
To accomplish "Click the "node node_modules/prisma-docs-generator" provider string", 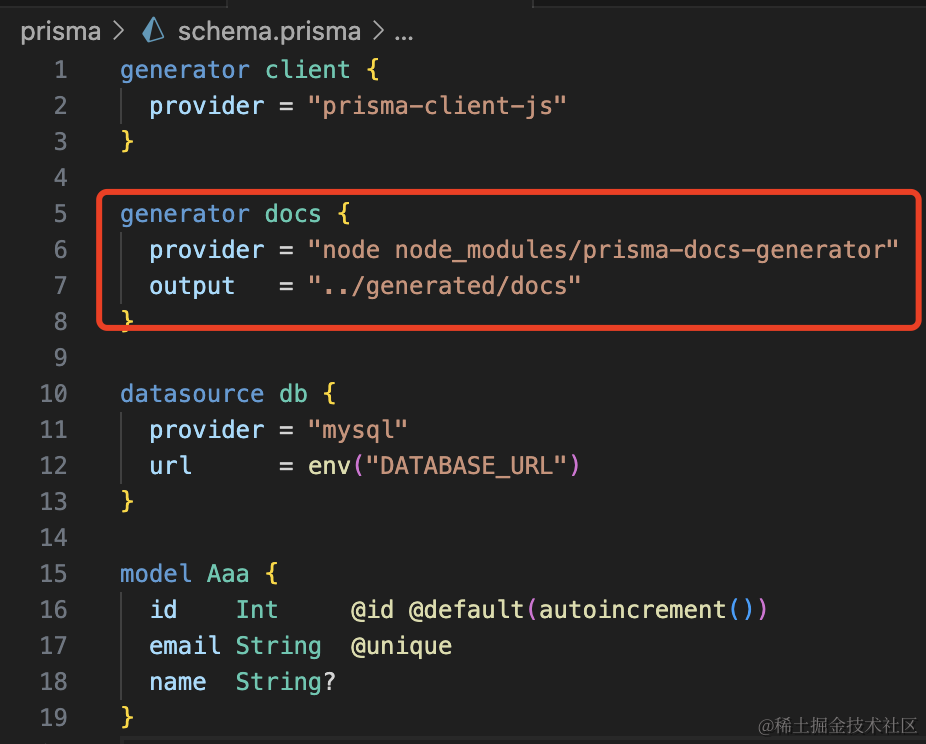I will (603, 250).
